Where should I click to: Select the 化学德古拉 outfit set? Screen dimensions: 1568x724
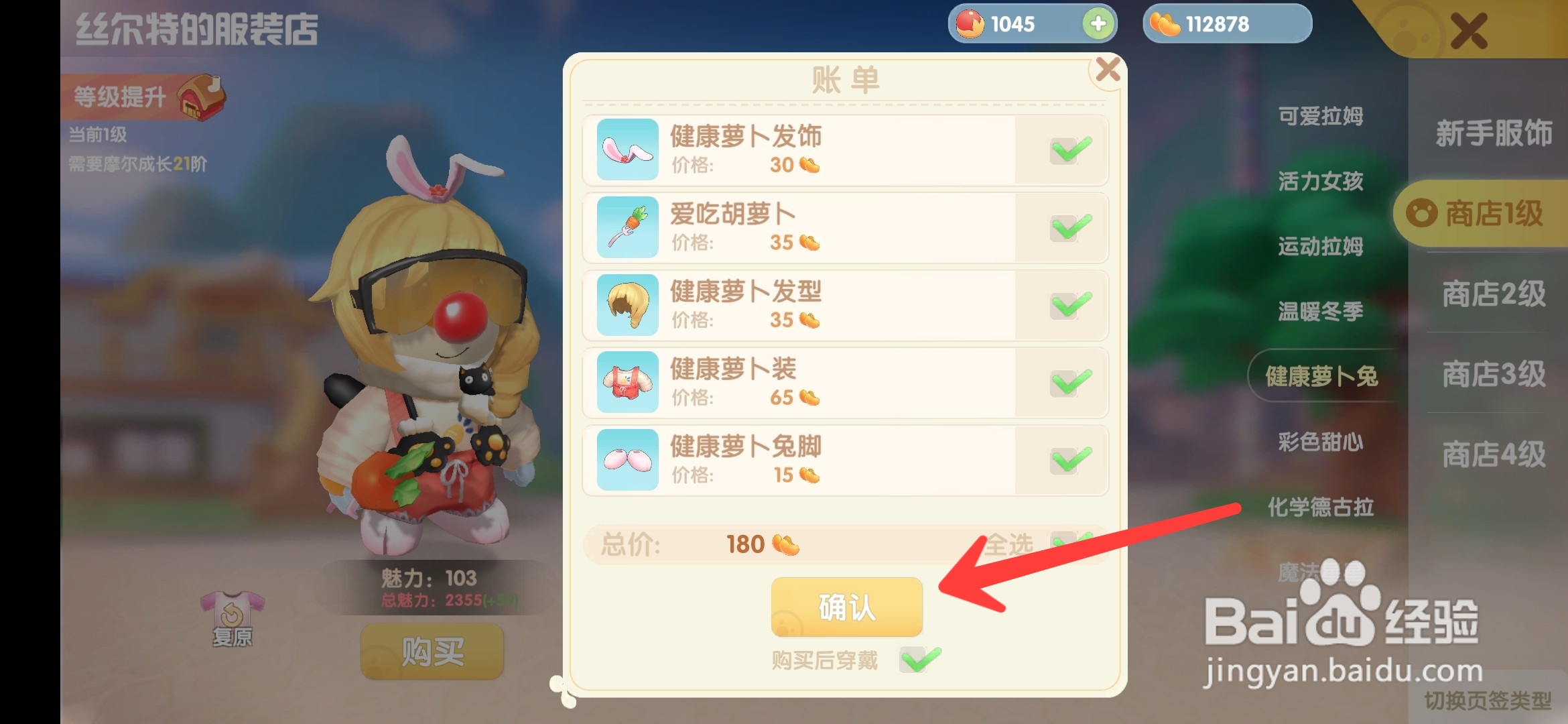point(1321,507)
